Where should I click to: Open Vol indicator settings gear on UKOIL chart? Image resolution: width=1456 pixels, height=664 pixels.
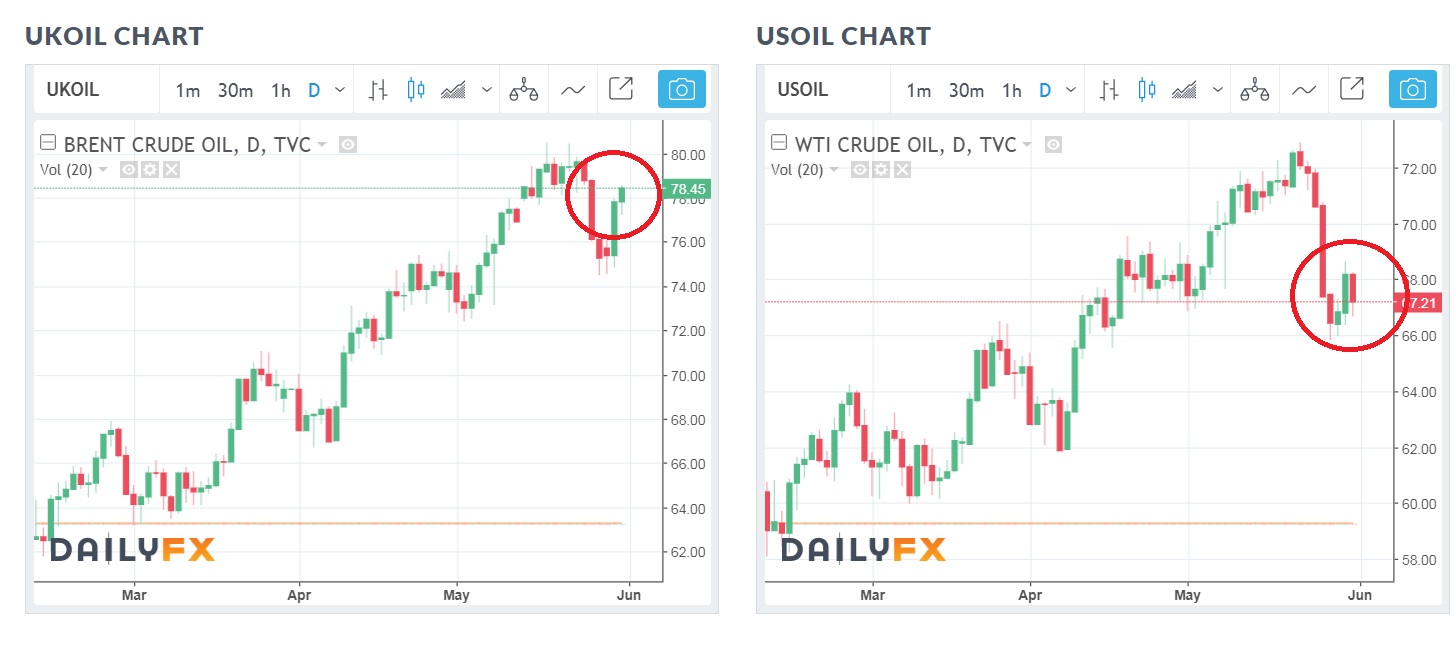[150, 170]
